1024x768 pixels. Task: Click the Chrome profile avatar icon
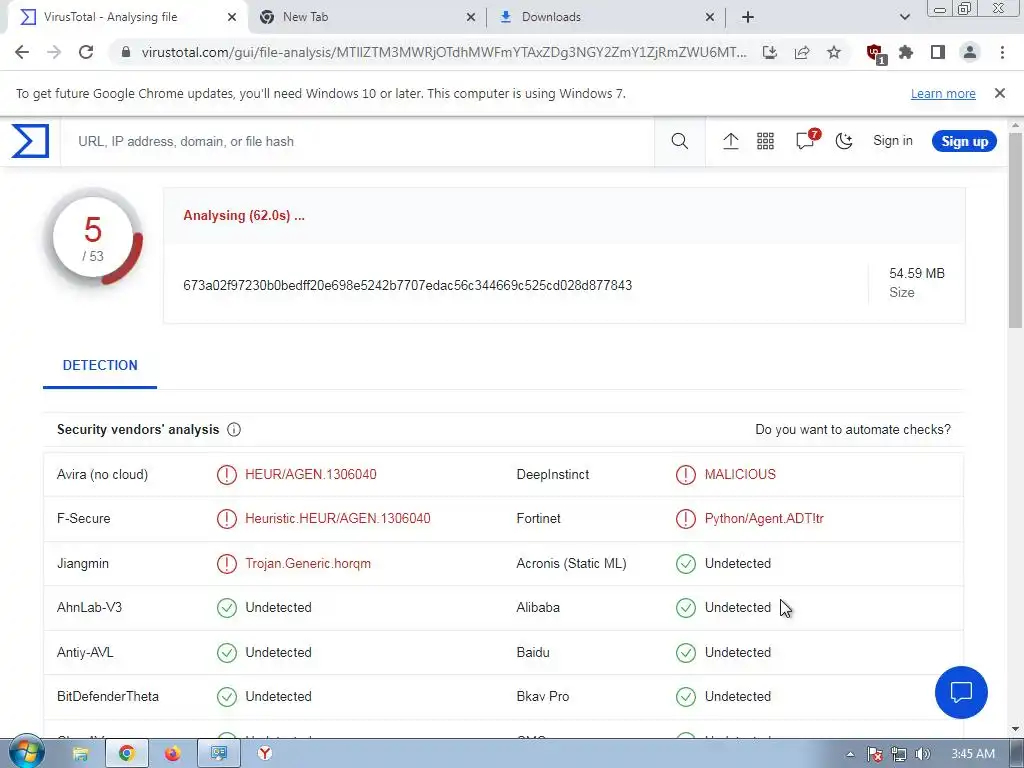tap(970, 52)
